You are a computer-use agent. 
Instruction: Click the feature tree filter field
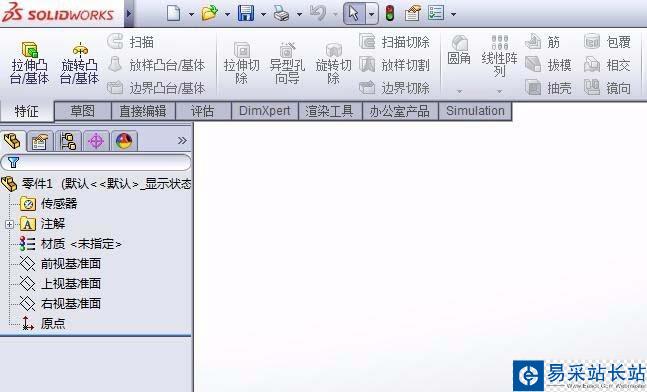click(x=96, y=162)
